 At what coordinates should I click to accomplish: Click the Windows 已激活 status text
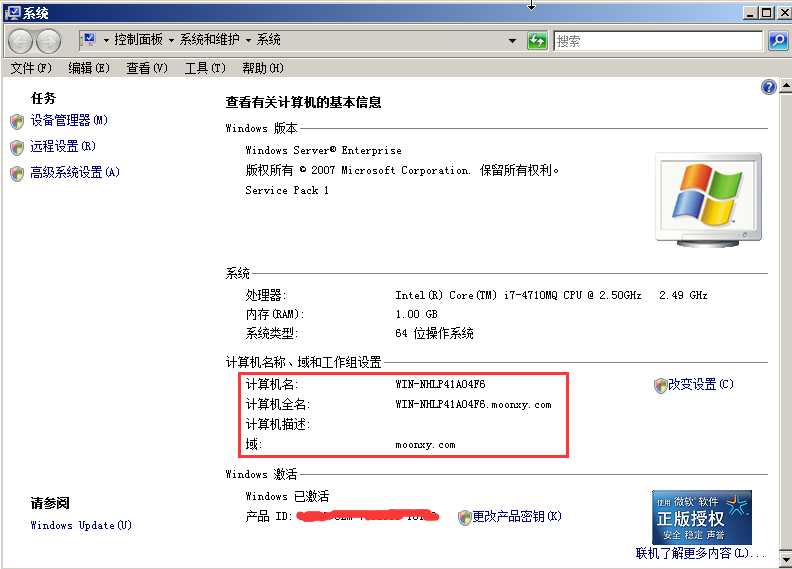(x=287, y=496)
